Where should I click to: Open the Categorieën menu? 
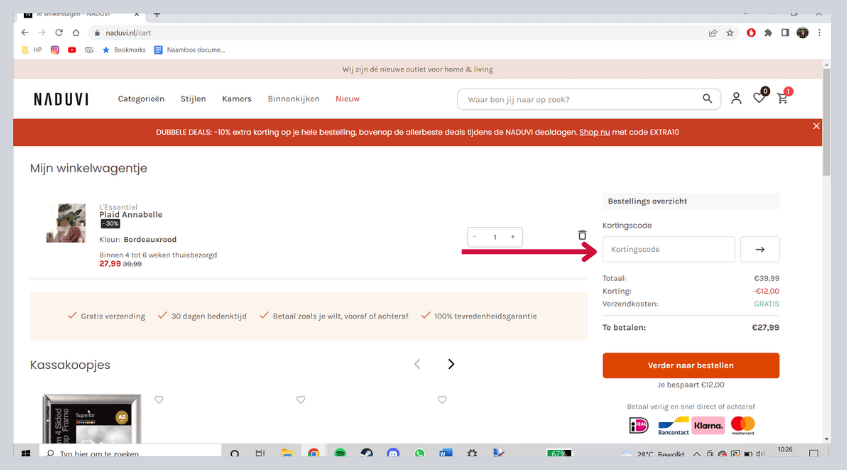[141, 99]
